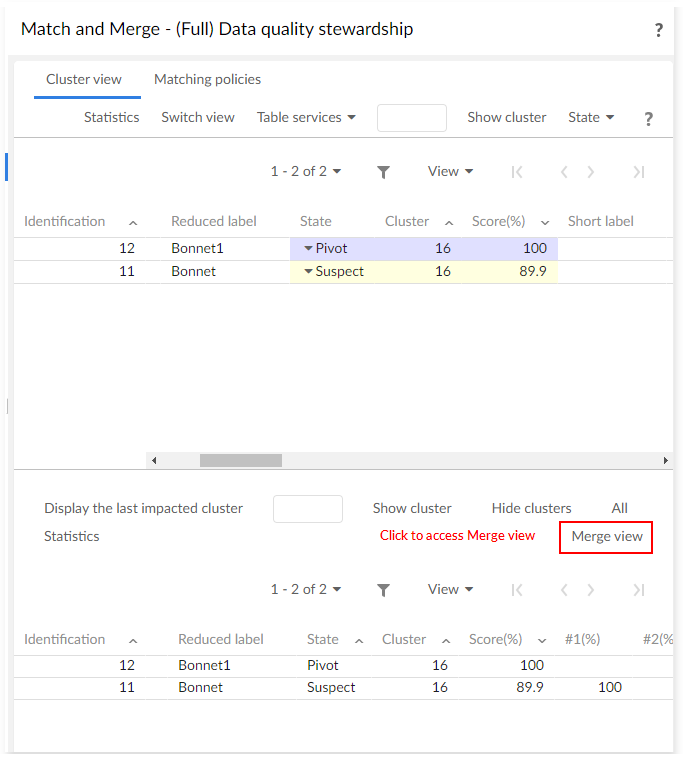
Task: Click the help icon beside State dropdown
Action: pyautogui.click(x=648, y=118)
